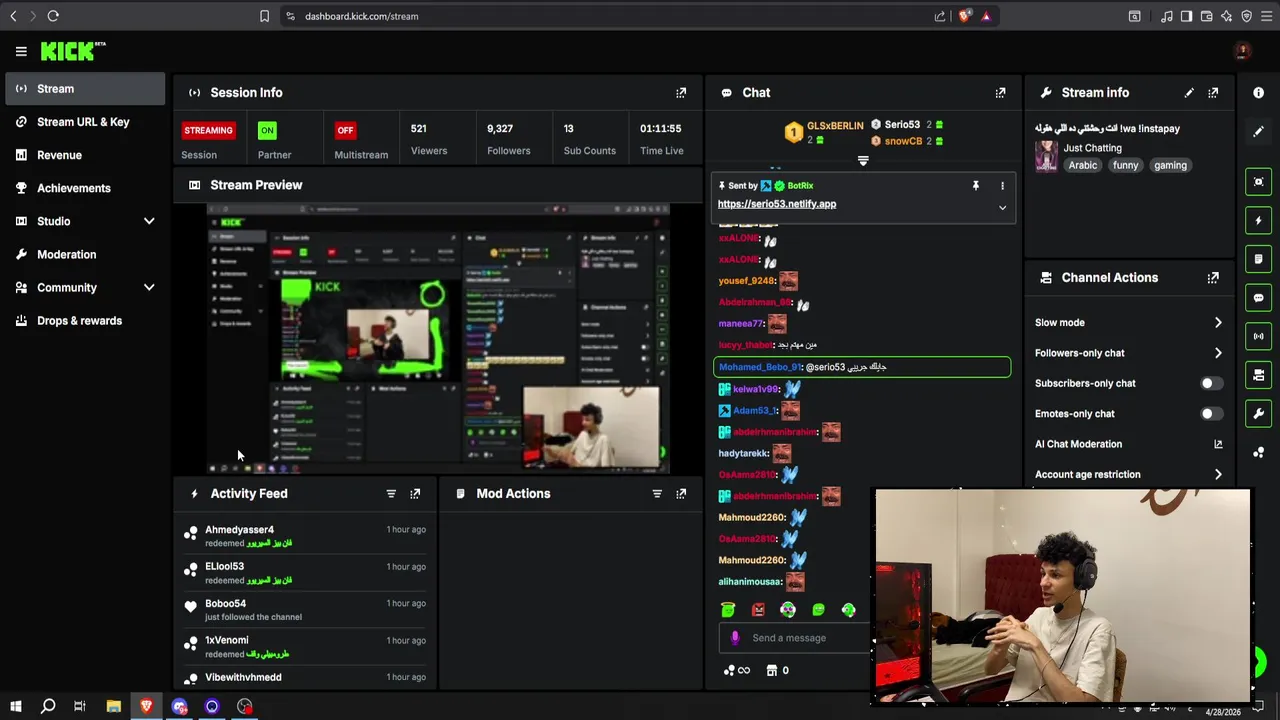
Task: Expand the Community submenu
Action: click(x=149, y=287)
